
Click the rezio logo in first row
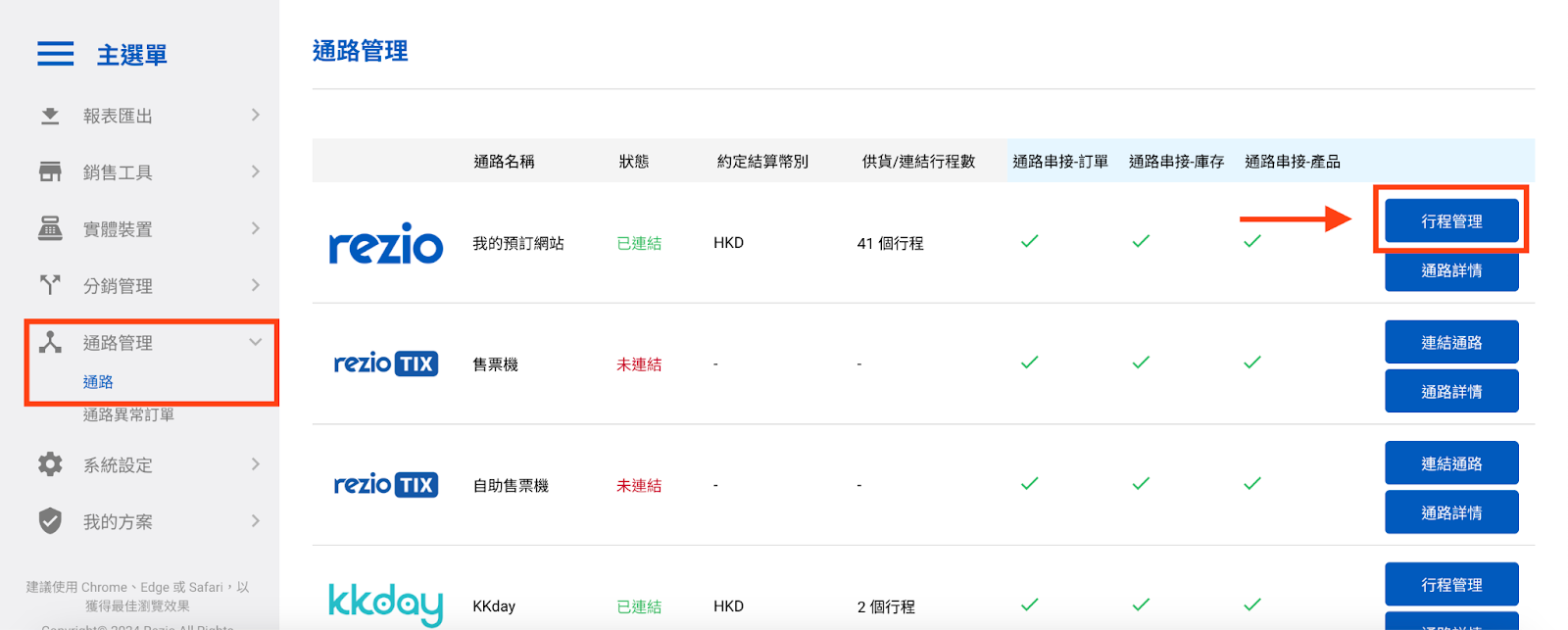(386, 244)
